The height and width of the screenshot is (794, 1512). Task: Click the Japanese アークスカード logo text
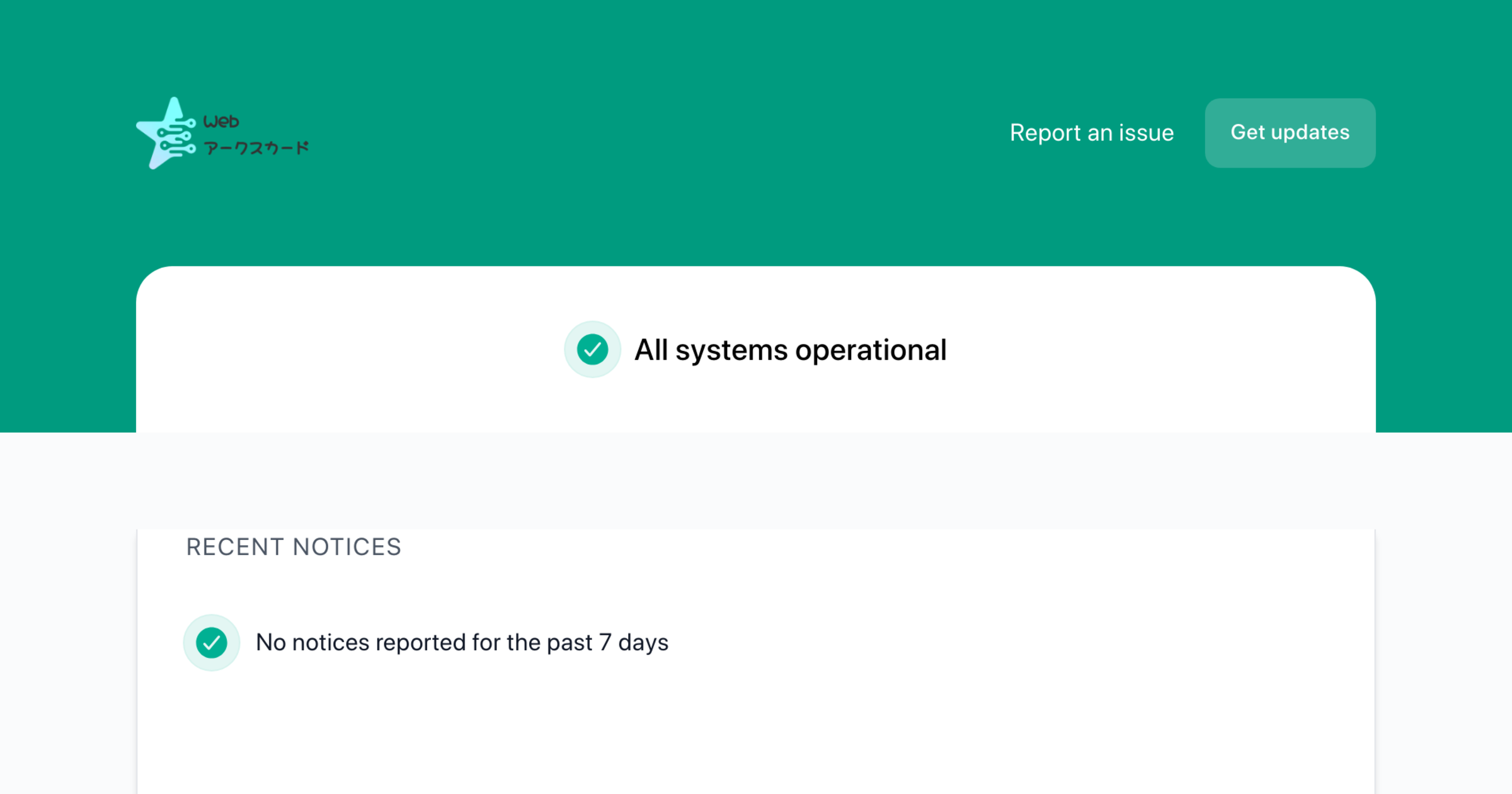(x=256, y=148)
